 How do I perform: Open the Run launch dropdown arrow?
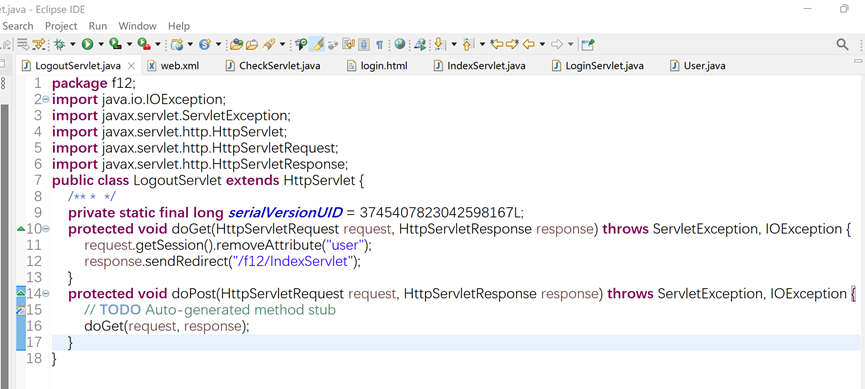(x=101, y=44)
